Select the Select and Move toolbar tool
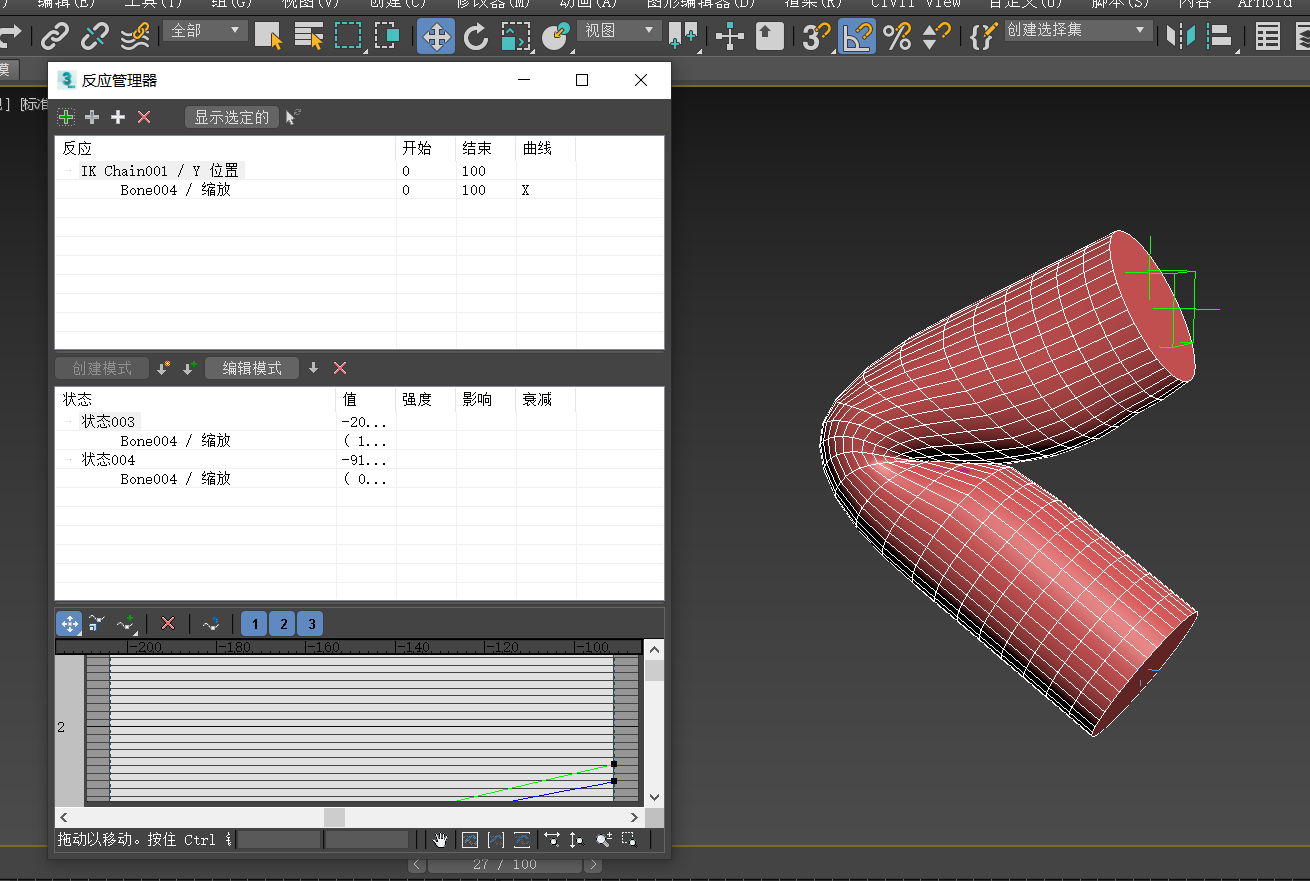1310x881 pixels. 435,36
